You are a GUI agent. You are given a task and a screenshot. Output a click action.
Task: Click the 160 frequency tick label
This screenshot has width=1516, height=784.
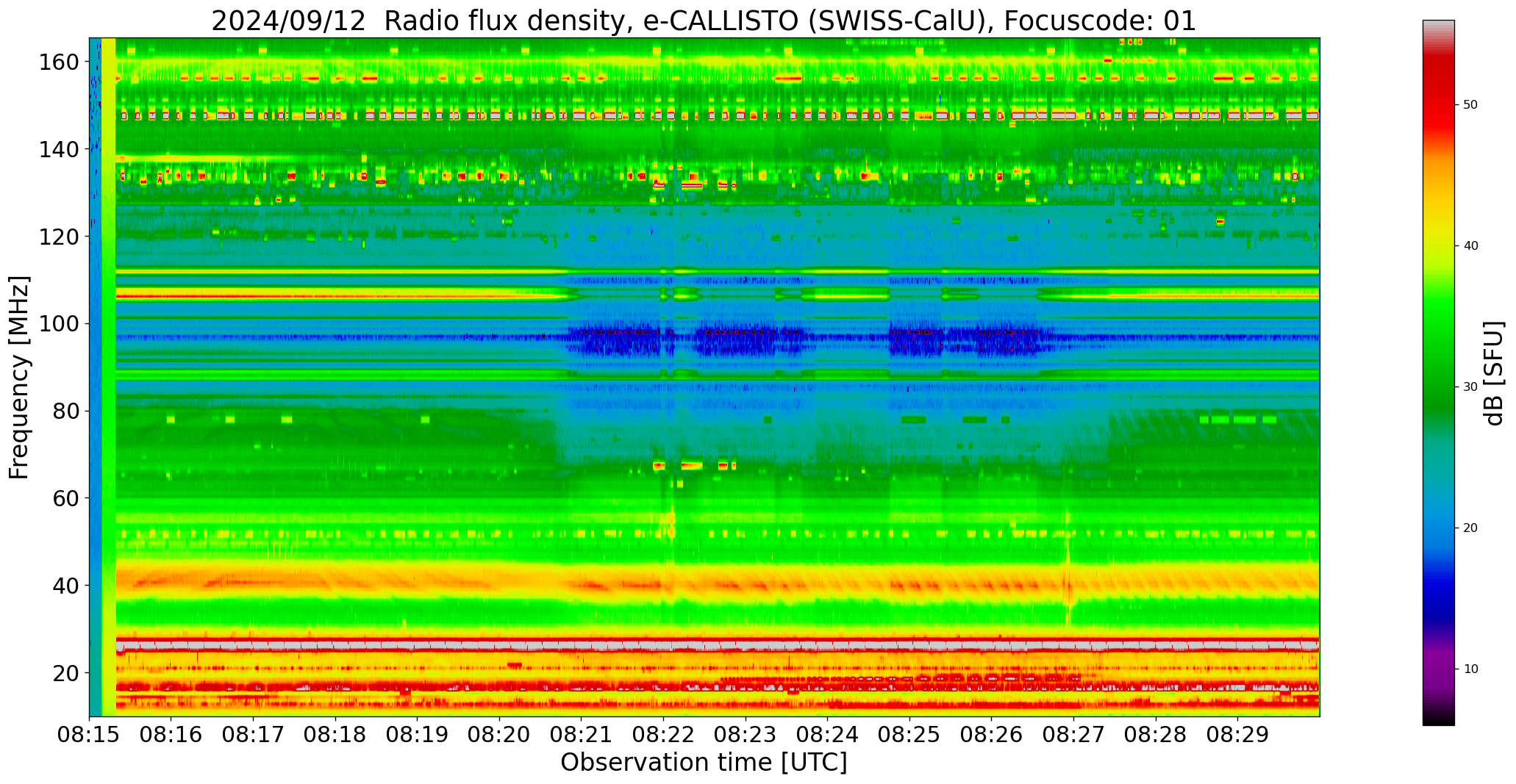click(x=59, y=62)
